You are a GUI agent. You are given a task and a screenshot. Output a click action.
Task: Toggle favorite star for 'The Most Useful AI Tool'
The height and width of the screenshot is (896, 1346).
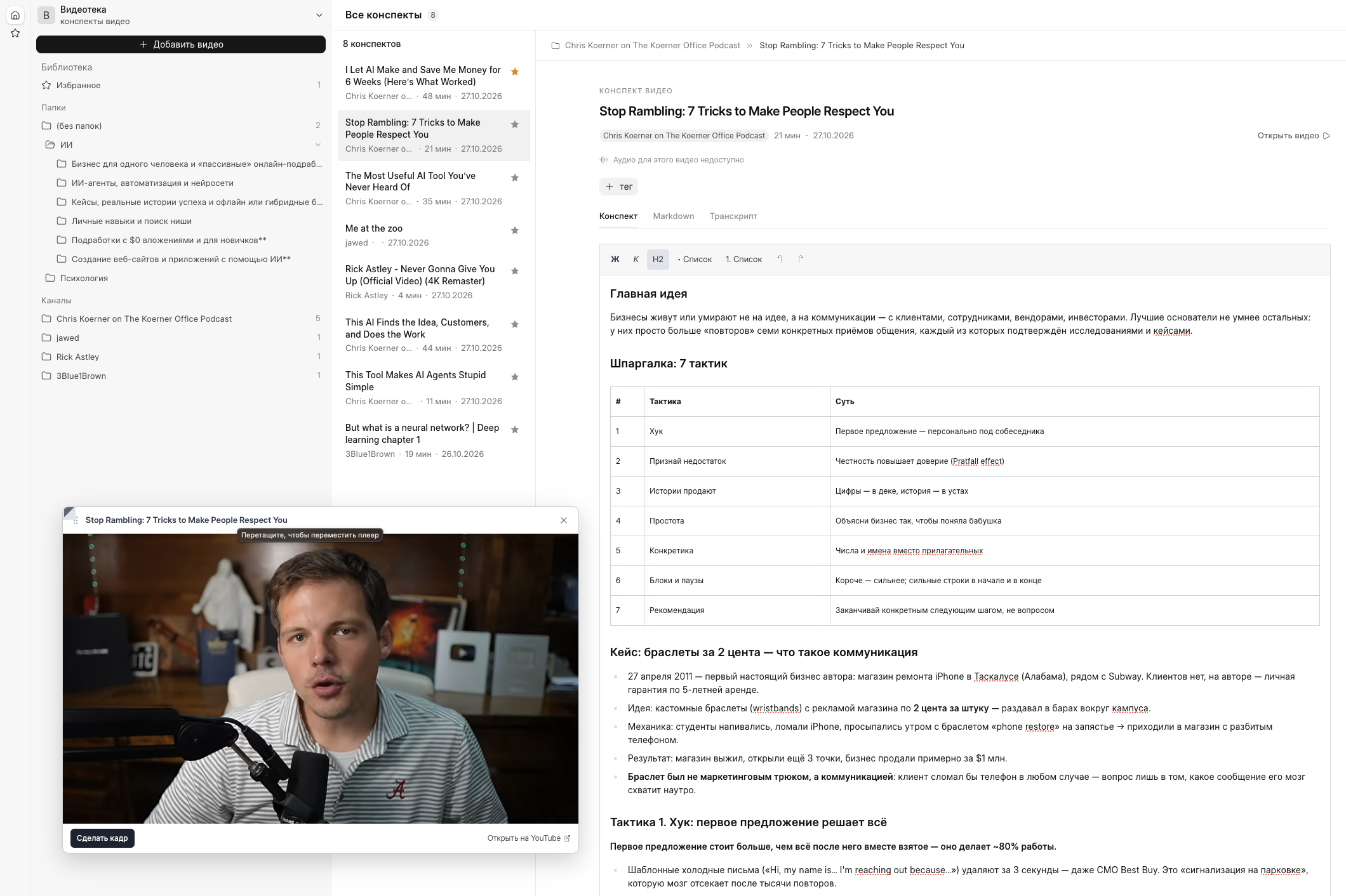(515, 178)
